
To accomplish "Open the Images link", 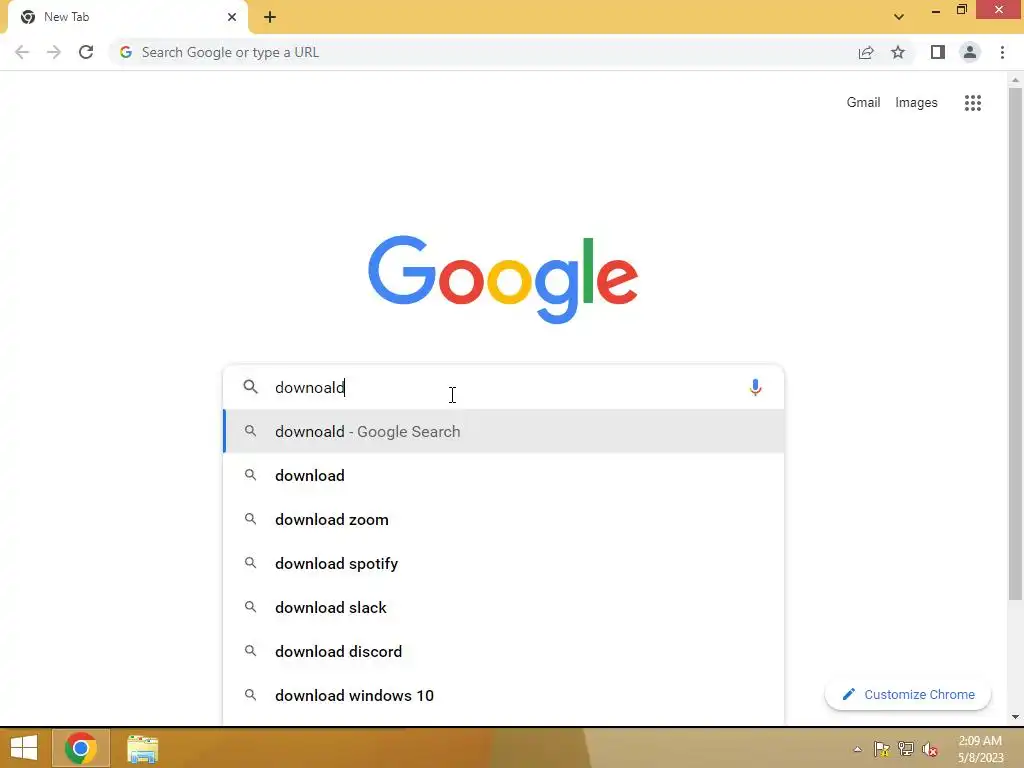I will pyautogui.click(x=916, y=103).
